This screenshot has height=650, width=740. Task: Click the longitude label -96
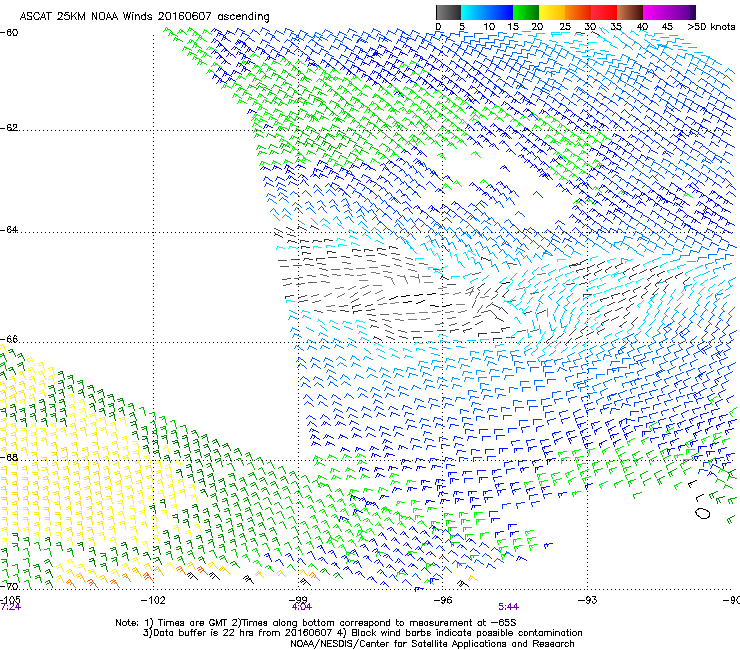coord(443,600)
